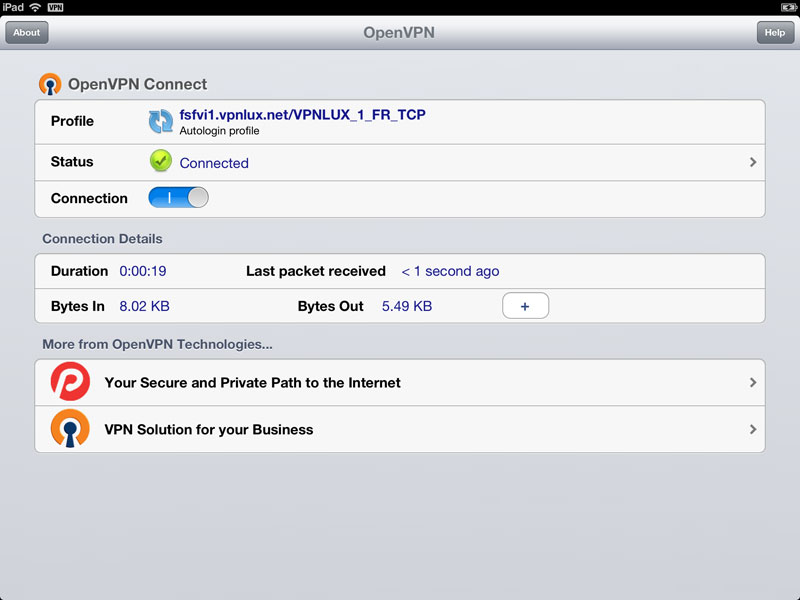800x600 pixels.
Task: Select the fsfvi1.vpnlux.net/VPNLUX_1_FR_TCP profile
Action: coord(302,115)
